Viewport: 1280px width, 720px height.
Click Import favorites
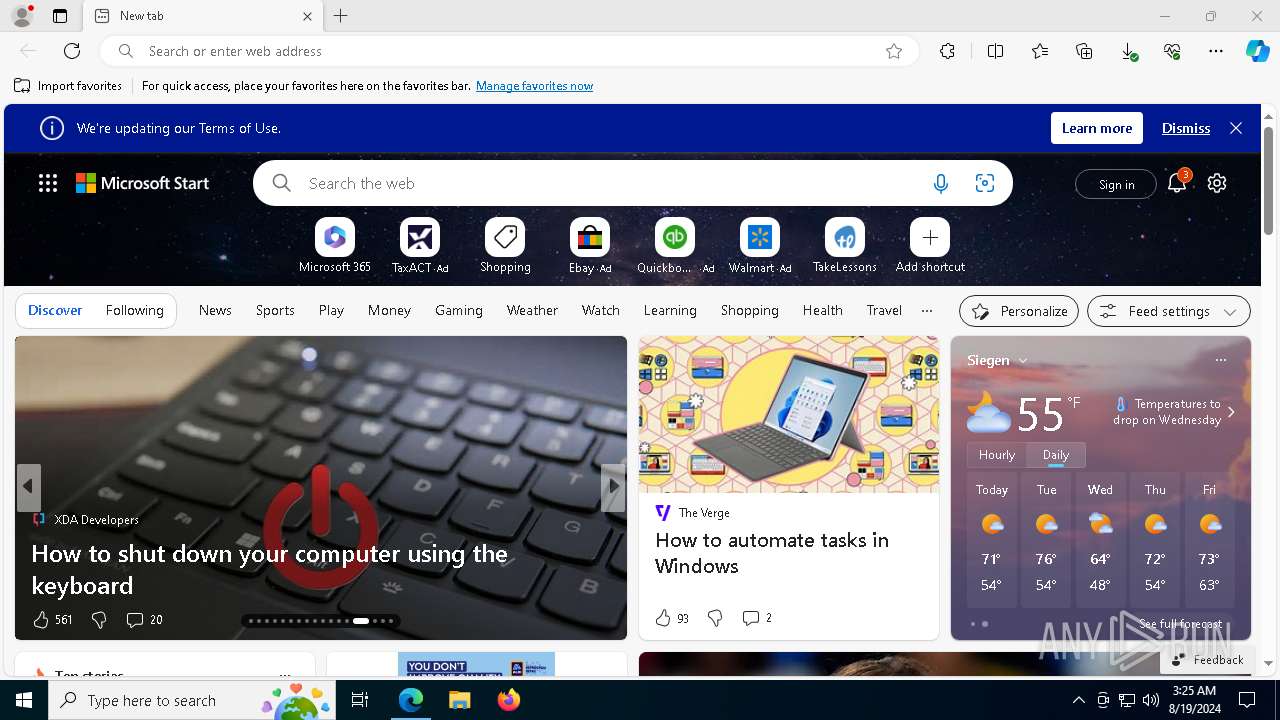pyautogui.click(x=68, y=86)
